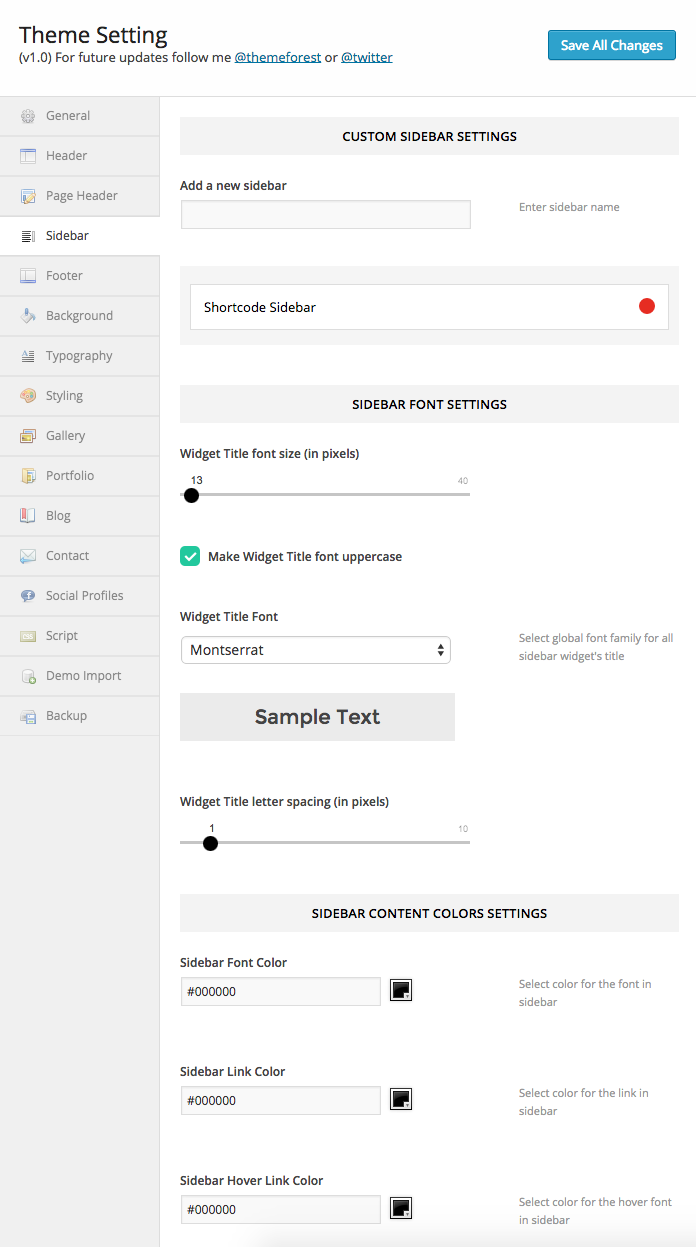Click the Gallery icon in left menu
The width and height of the screenshot is (696, 1247).
28,436
